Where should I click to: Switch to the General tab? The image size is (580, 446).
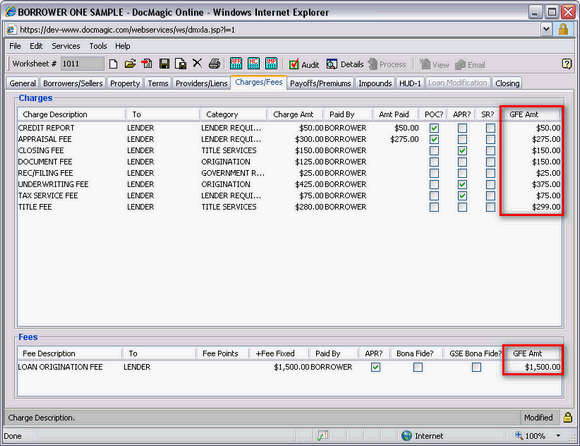23,83
